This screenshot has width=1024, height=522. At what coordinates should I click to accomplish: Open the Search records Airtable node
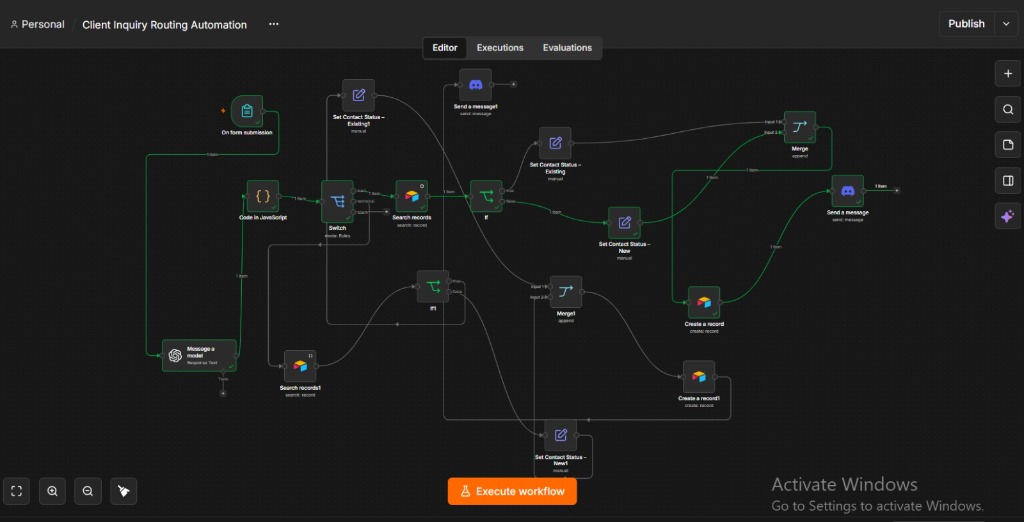point(411,196)
